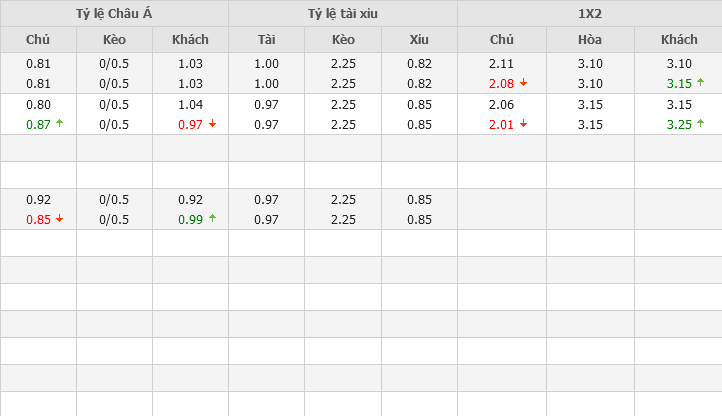Pick the 1.04 Khách handicap odds
The image size is (722, 416).
pyautogui.click(x=190, y=104)
